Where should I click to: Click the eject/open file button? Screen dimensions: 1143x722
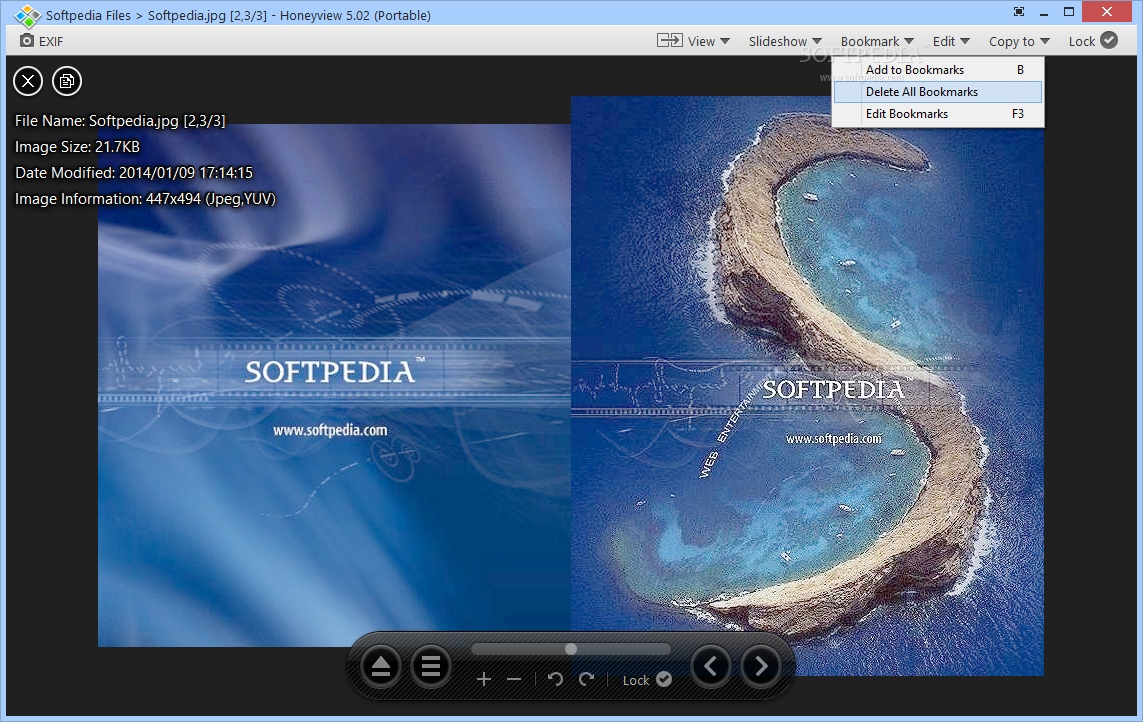point(381,666)
